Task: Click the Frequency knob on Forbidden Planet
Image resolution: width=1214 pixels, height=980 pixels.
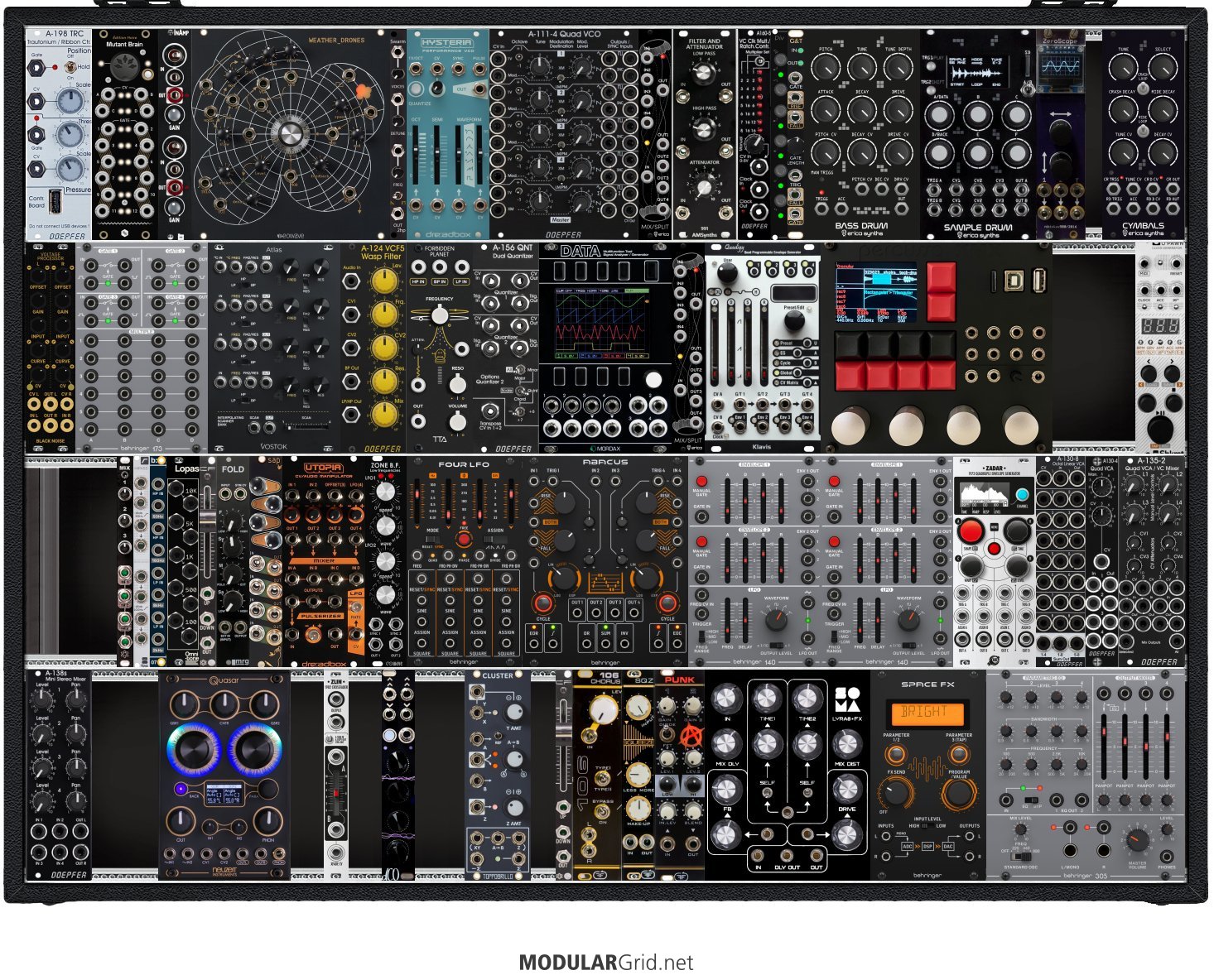Action: [440, 315]
